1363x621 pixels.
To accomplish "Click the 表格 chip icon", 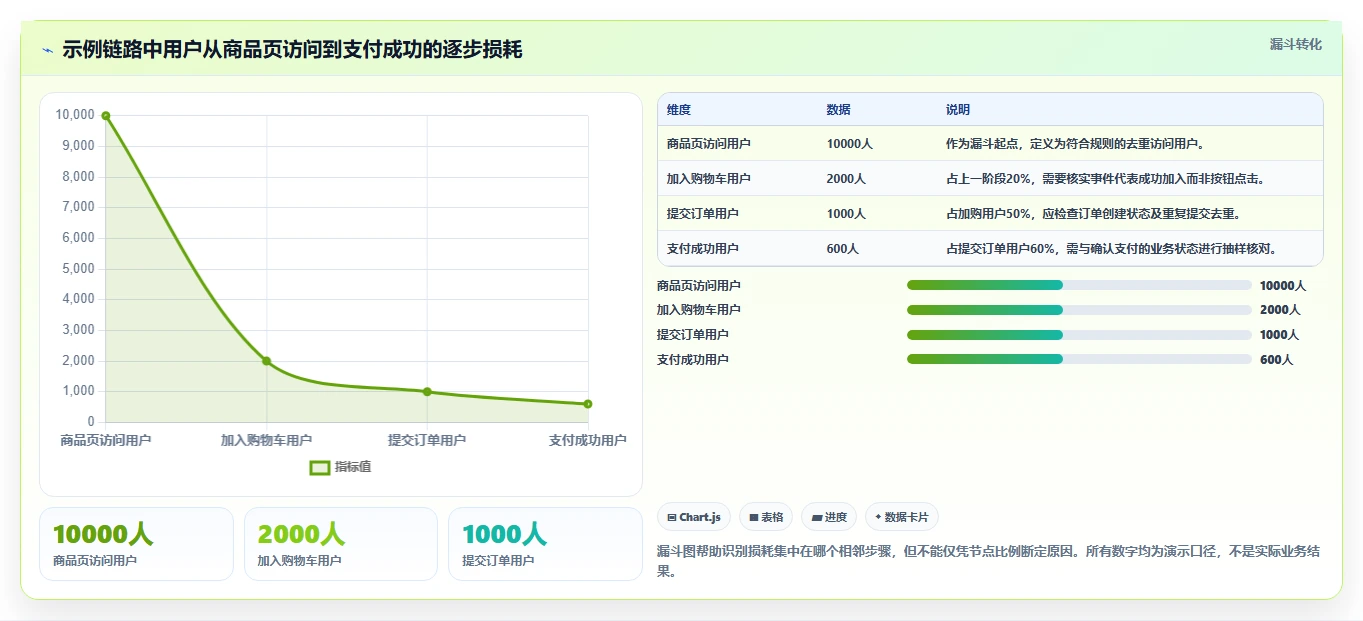I will coord(753,518).
